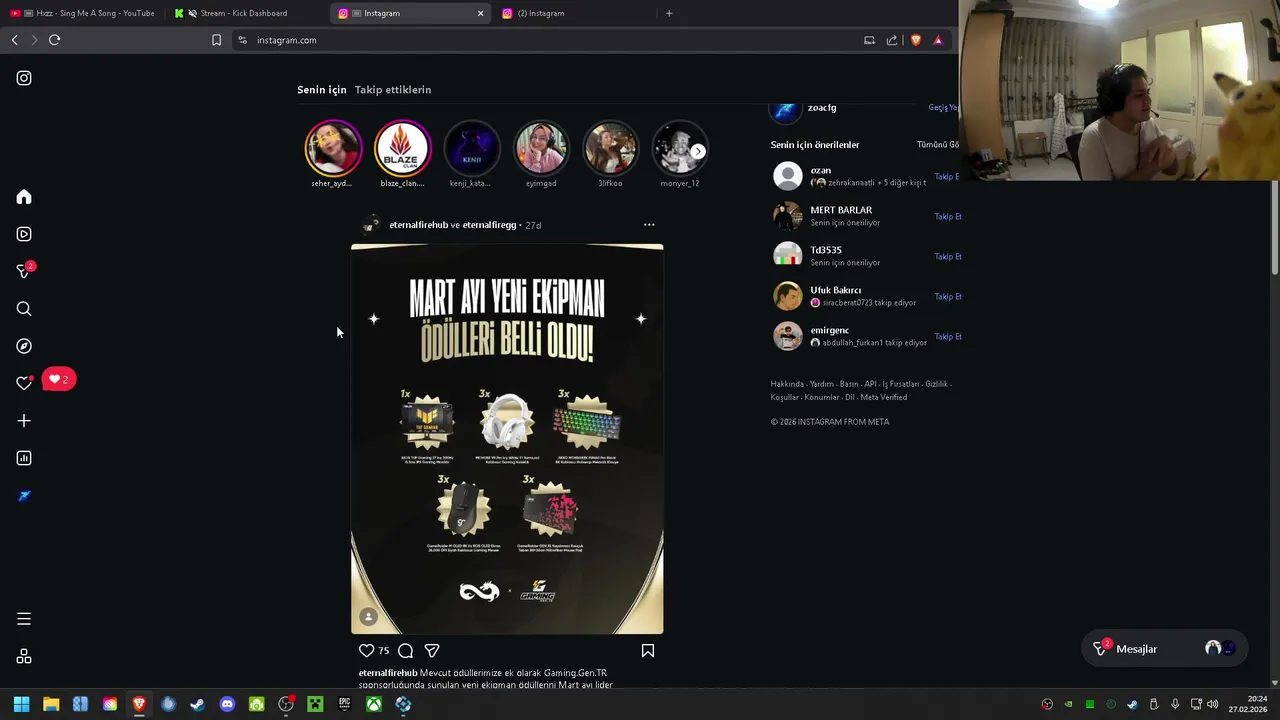Open the Mesajlar floating panel
Viewport: 1280px width, 720px height.
(1164, 649)
